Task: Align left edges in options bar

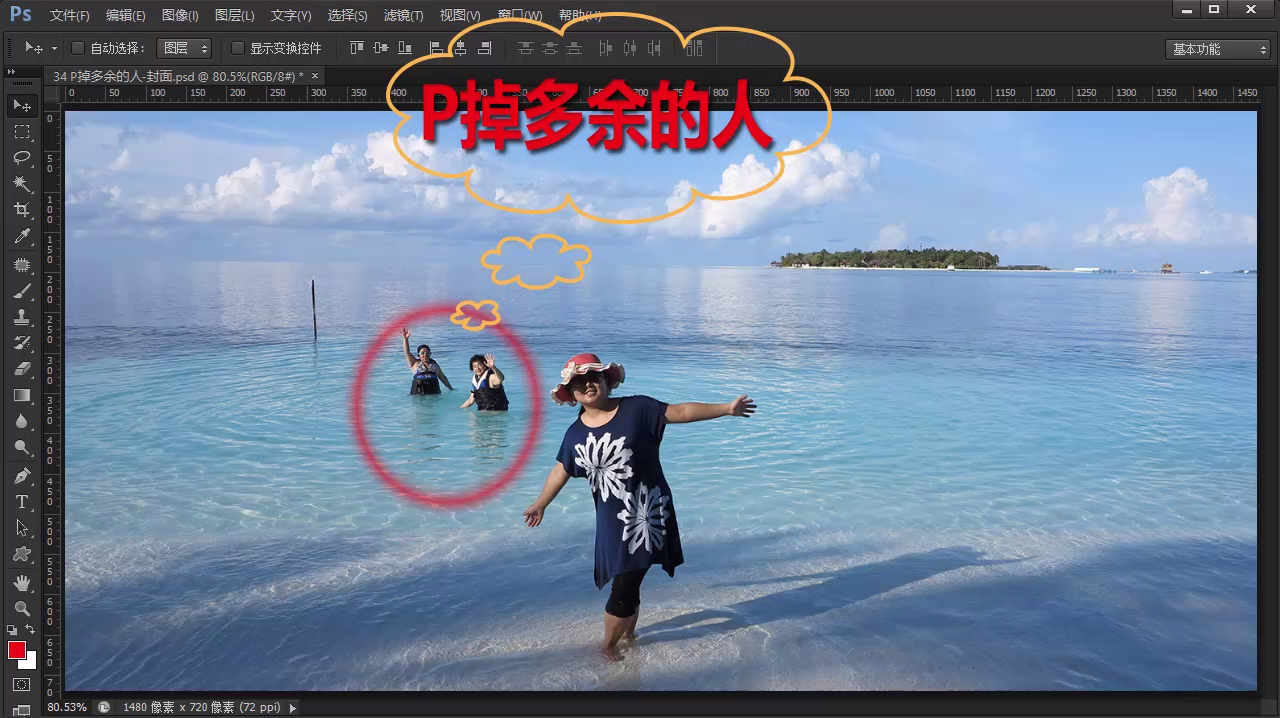Action: 436,48
